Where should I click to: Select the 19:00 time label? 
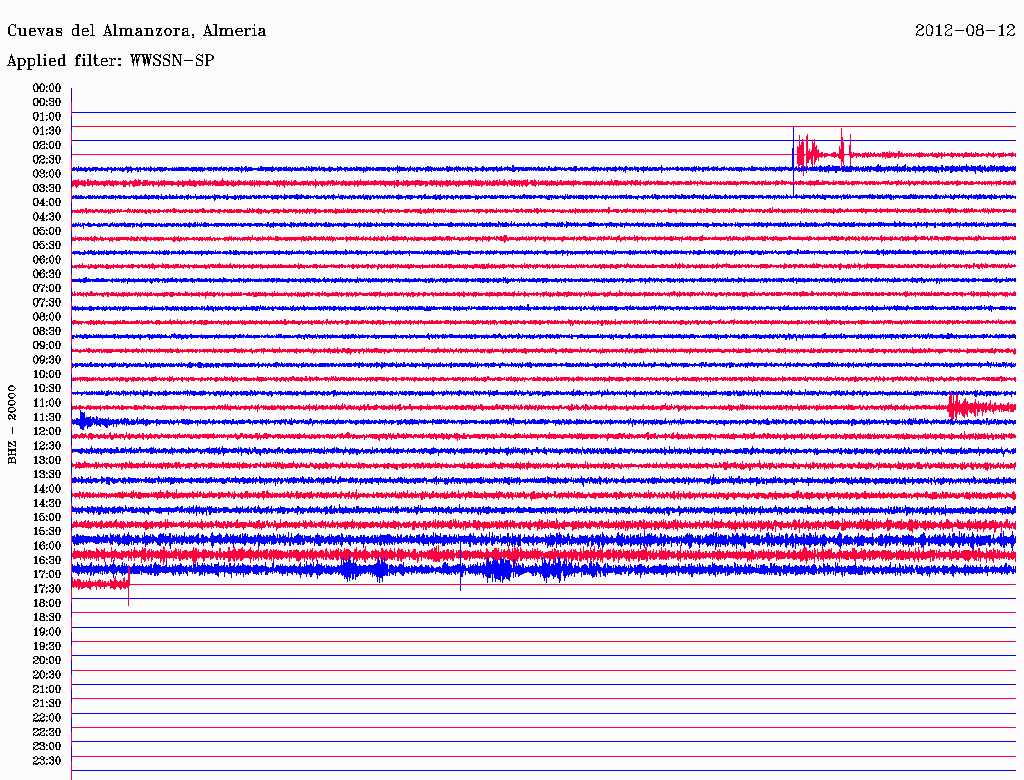(47, 632)
